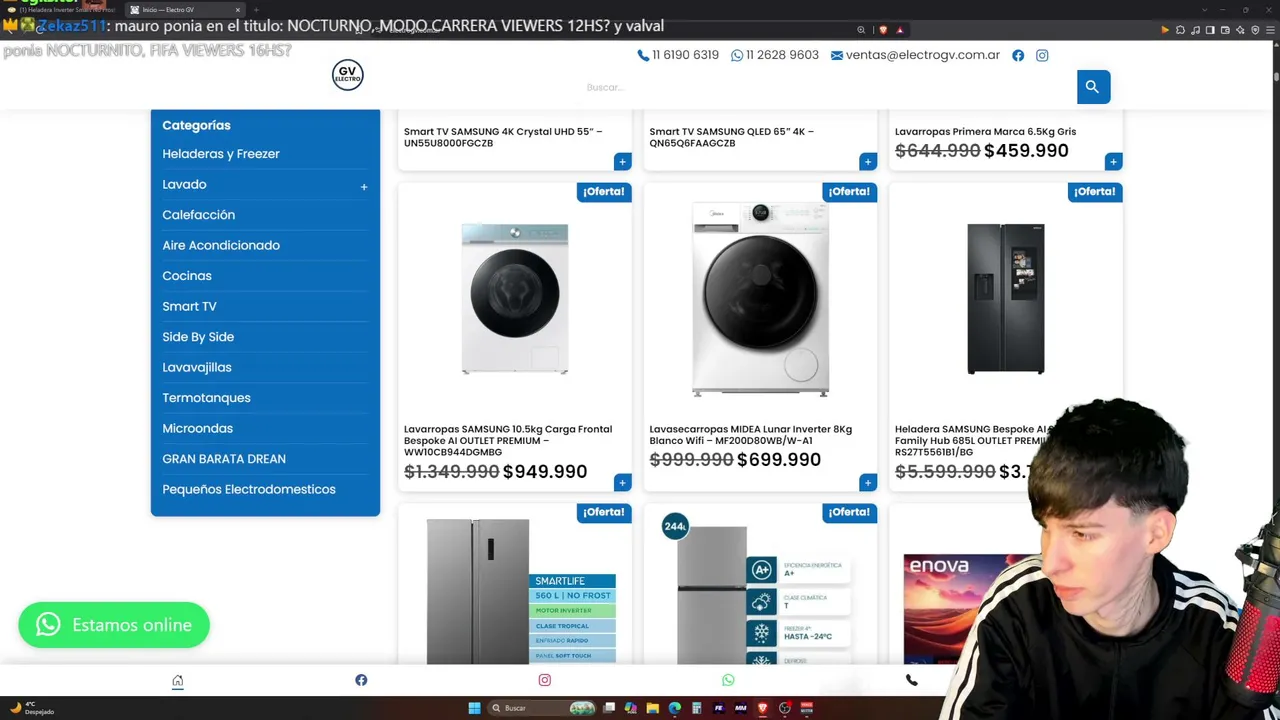Open the Pequeños Electrodomesticos category

tap(249, 489)
